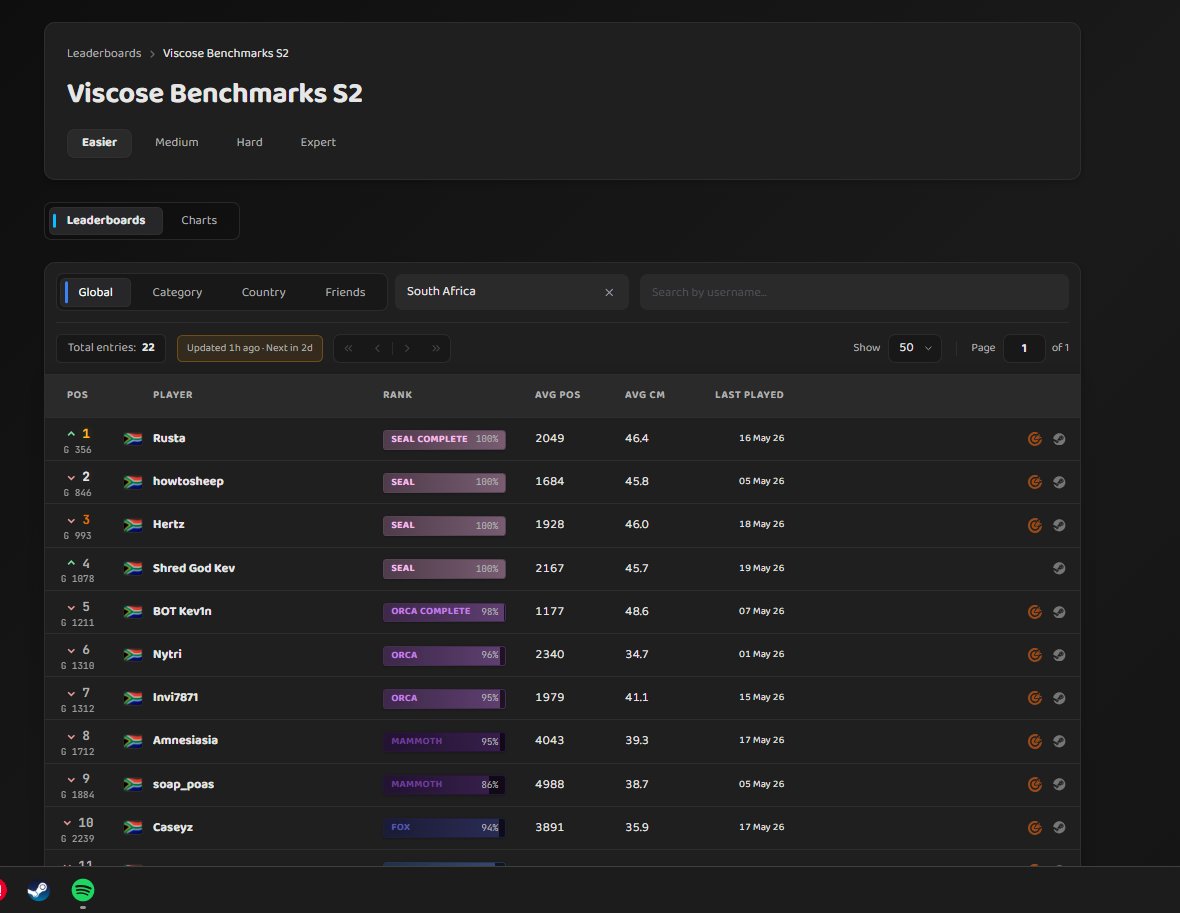Click the Steam icon for howtosheep
The image size is (1180, 913).
[x=1059, y=482]
